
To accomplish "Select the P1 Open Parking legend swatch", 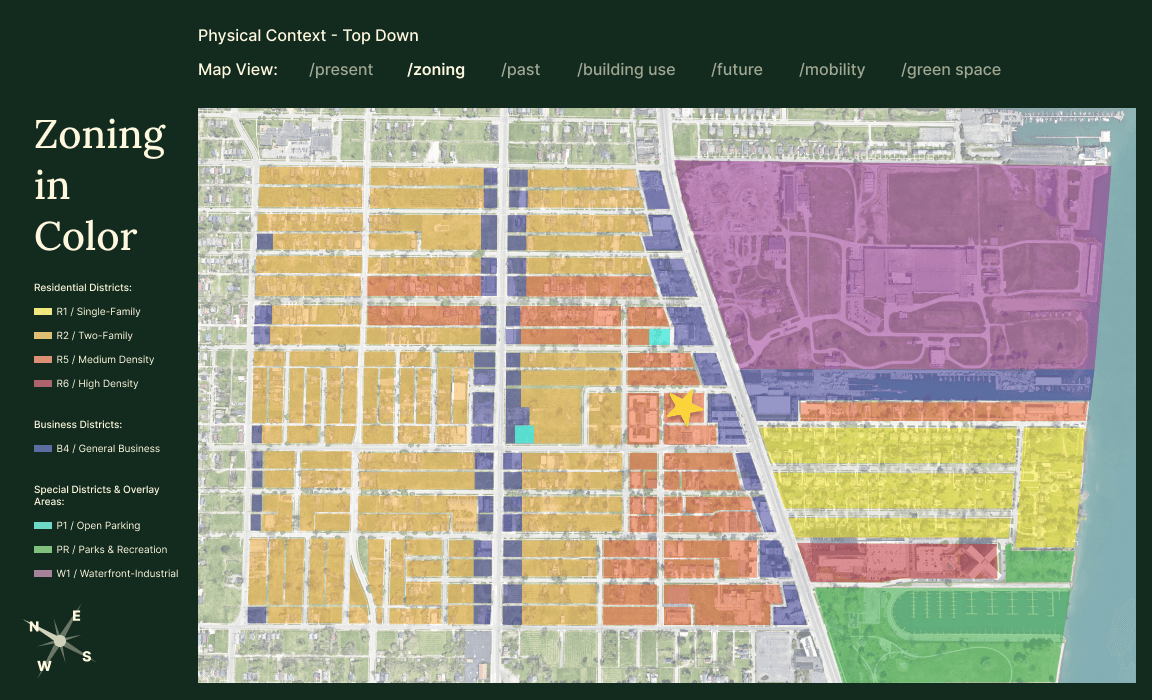I will coord(41,525).
